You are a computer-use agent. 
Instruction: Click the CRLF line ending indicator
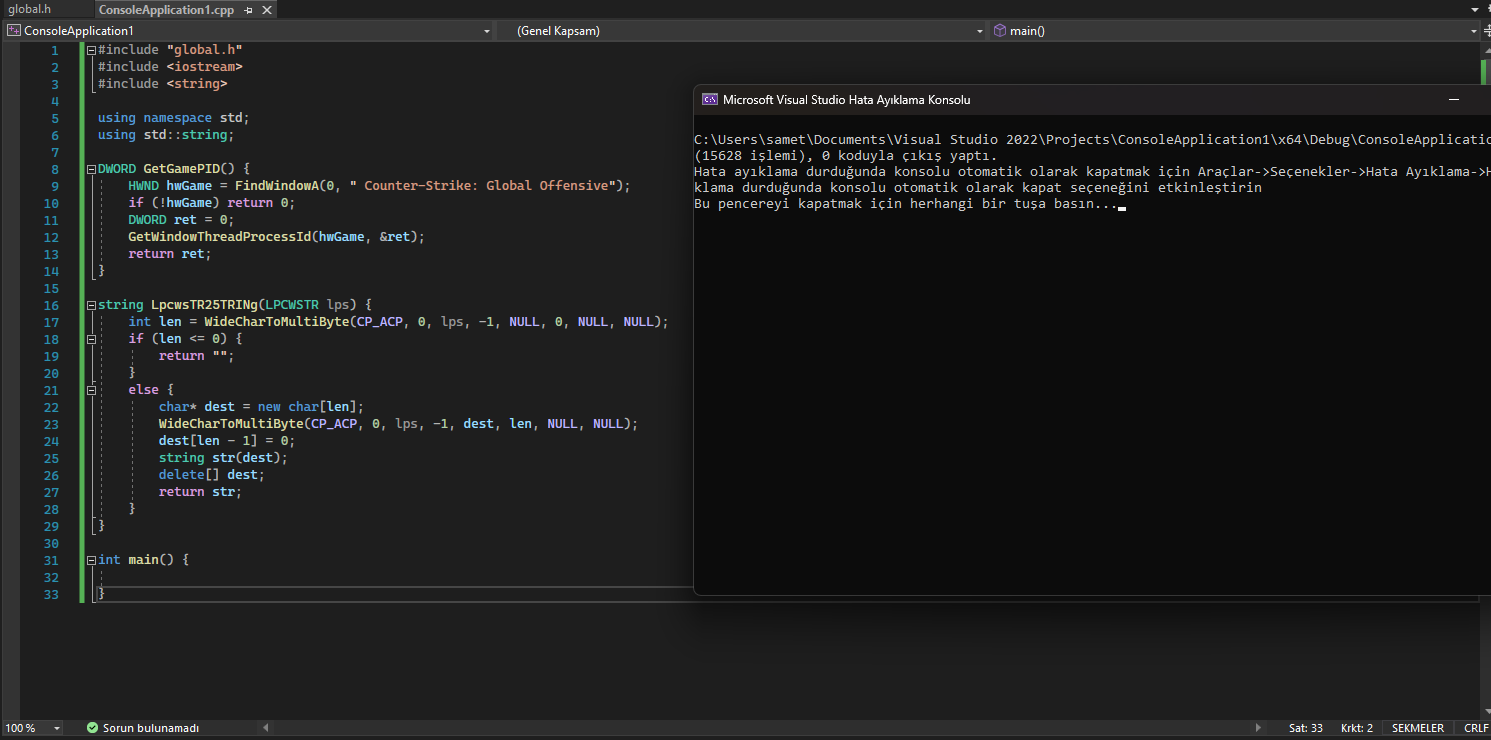[1476, 728]
